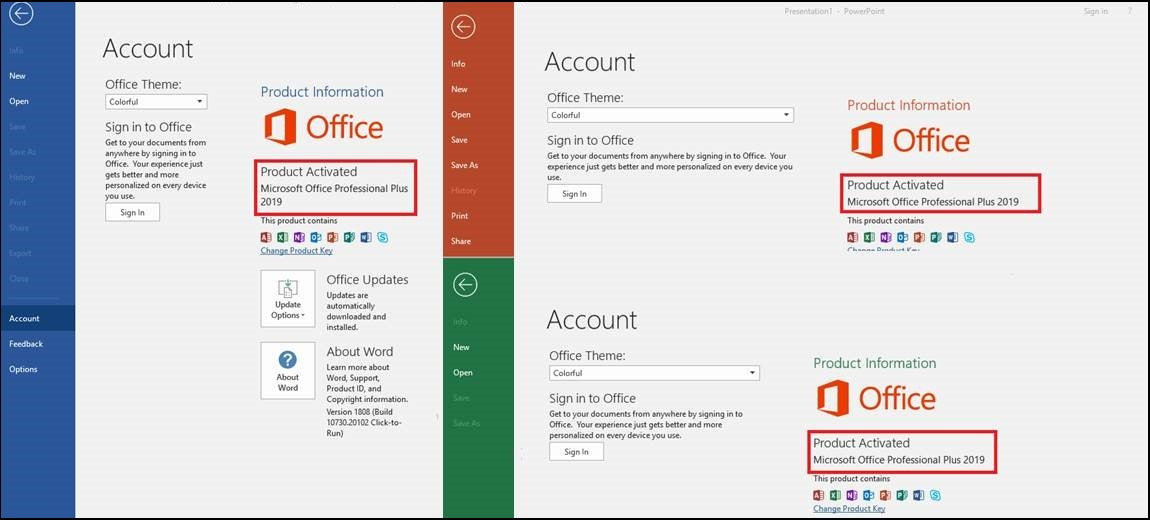Click Change Product Key link in Word panel
The height and width of the screenshot is (520, 1150).
tap(296, 251)
